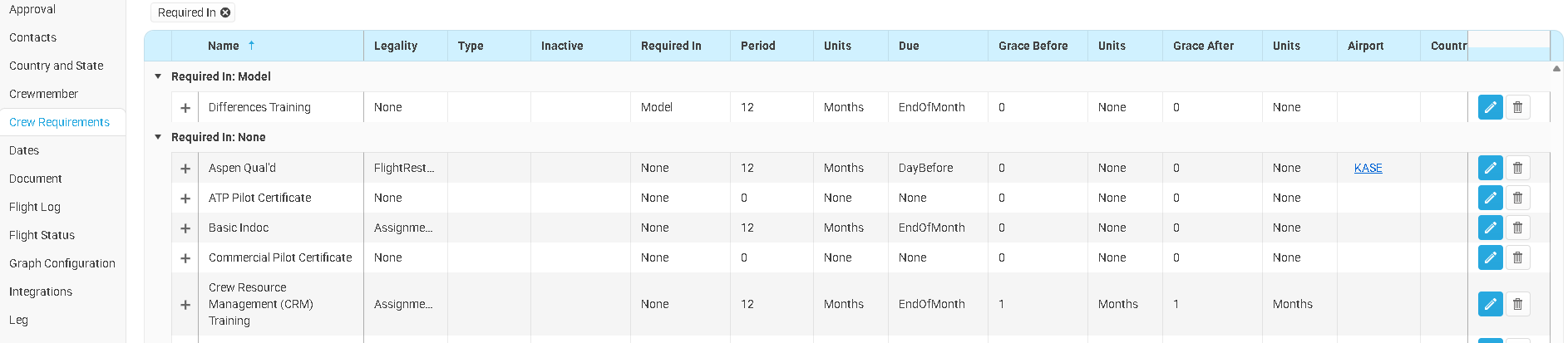Expand the Differences Training row details
The width and height of the screenshot is (1568, 343).
185,108
